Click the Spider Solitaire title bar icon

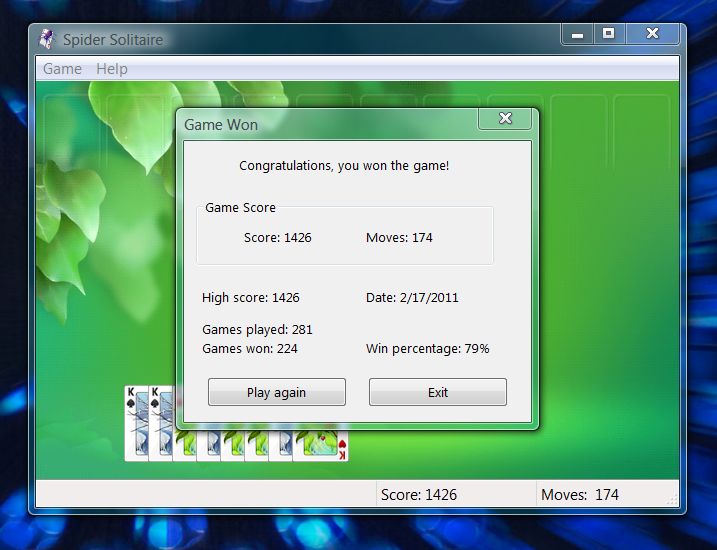[47, 39]
